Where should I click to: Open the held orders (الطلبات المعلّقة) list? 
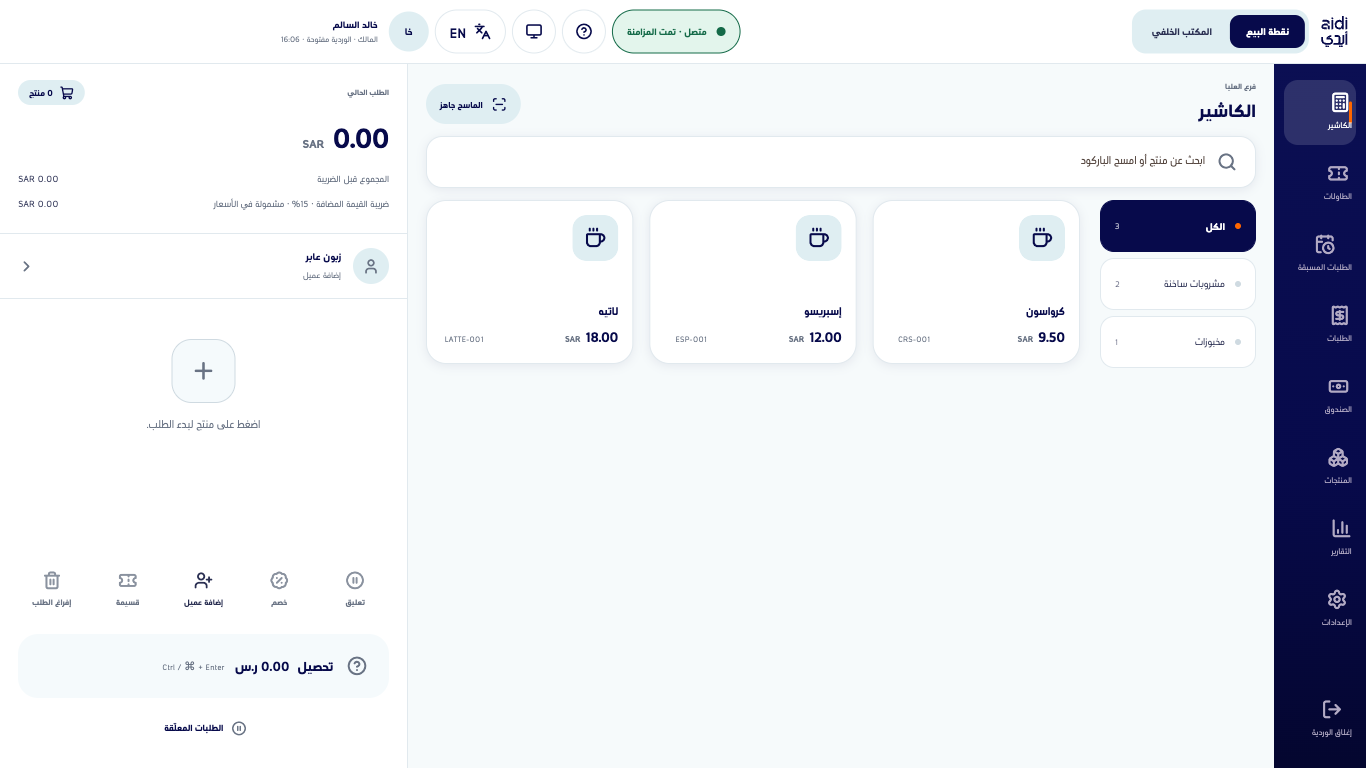point(204,728)
